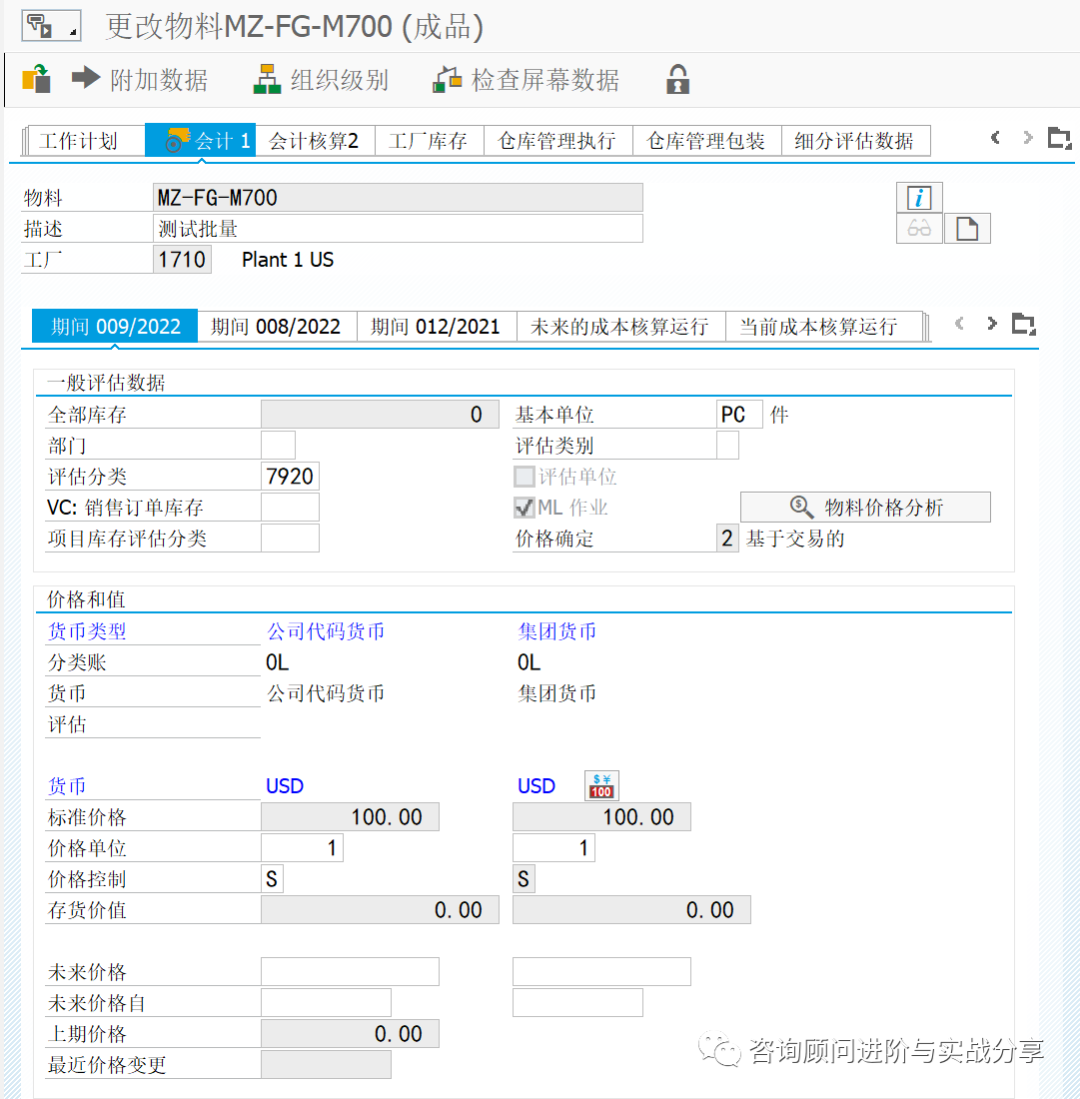Switch to the 期间 008/2022 tab

tap(277, 327)
